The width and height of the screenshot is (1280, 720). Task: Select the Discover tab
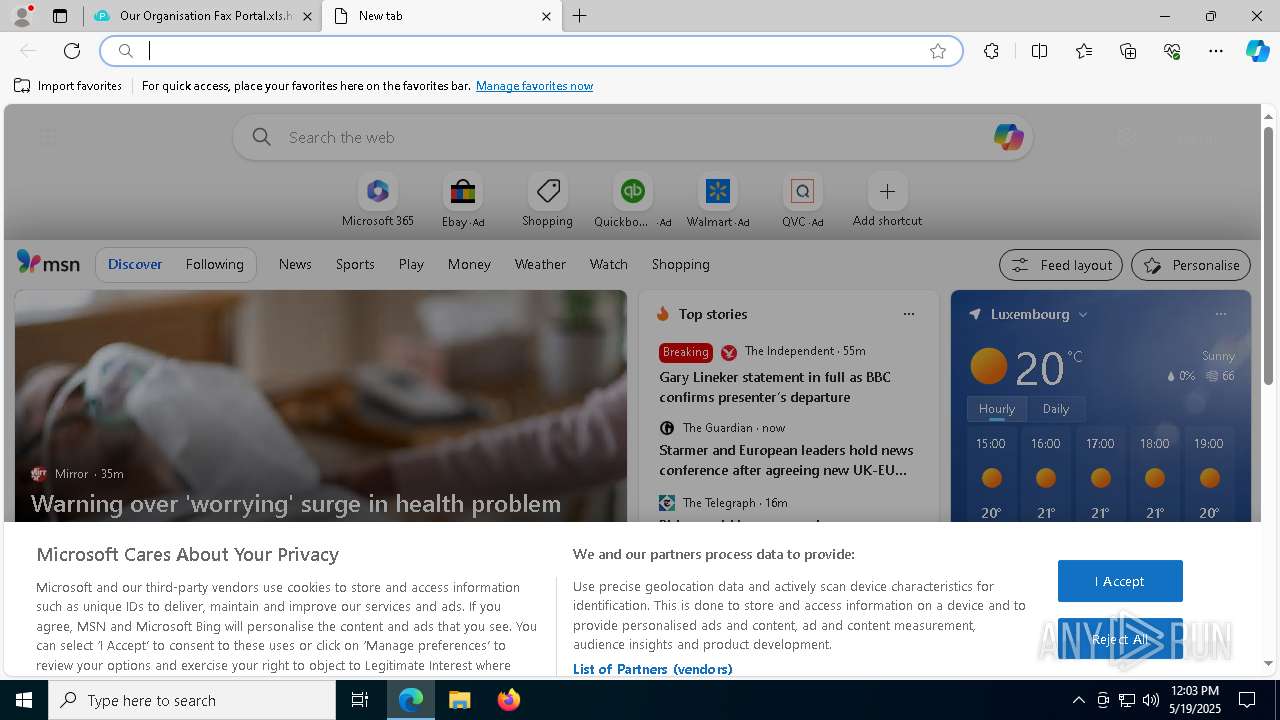point(135,264)
